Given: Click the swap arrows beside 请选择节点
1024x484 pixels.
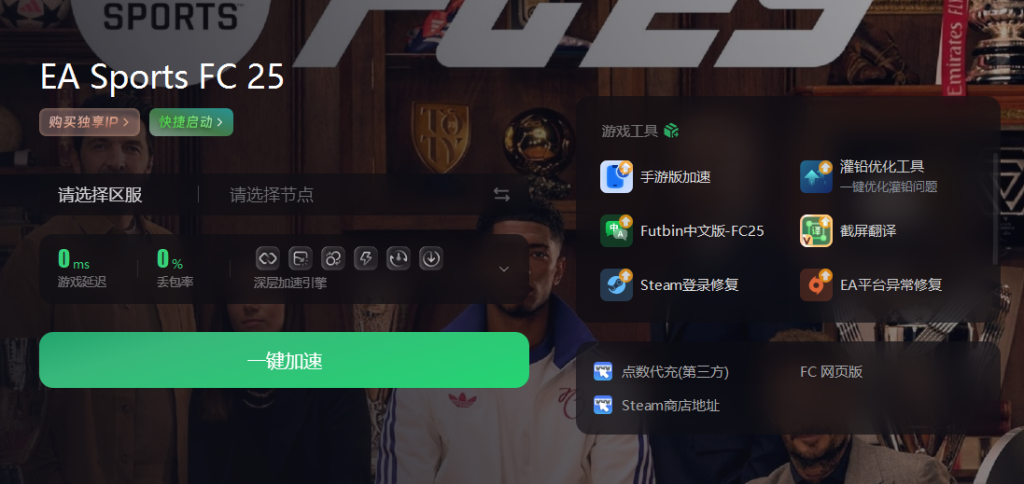Looking at the screenshot, I should click(502, 195).
